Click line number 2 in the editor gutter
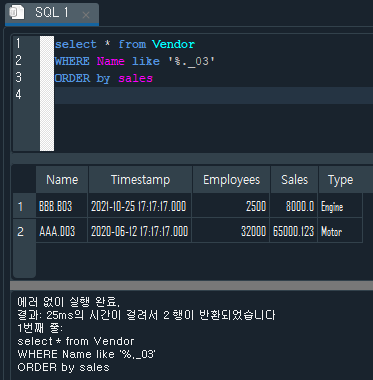373x380 pixels. pos(18,61)
